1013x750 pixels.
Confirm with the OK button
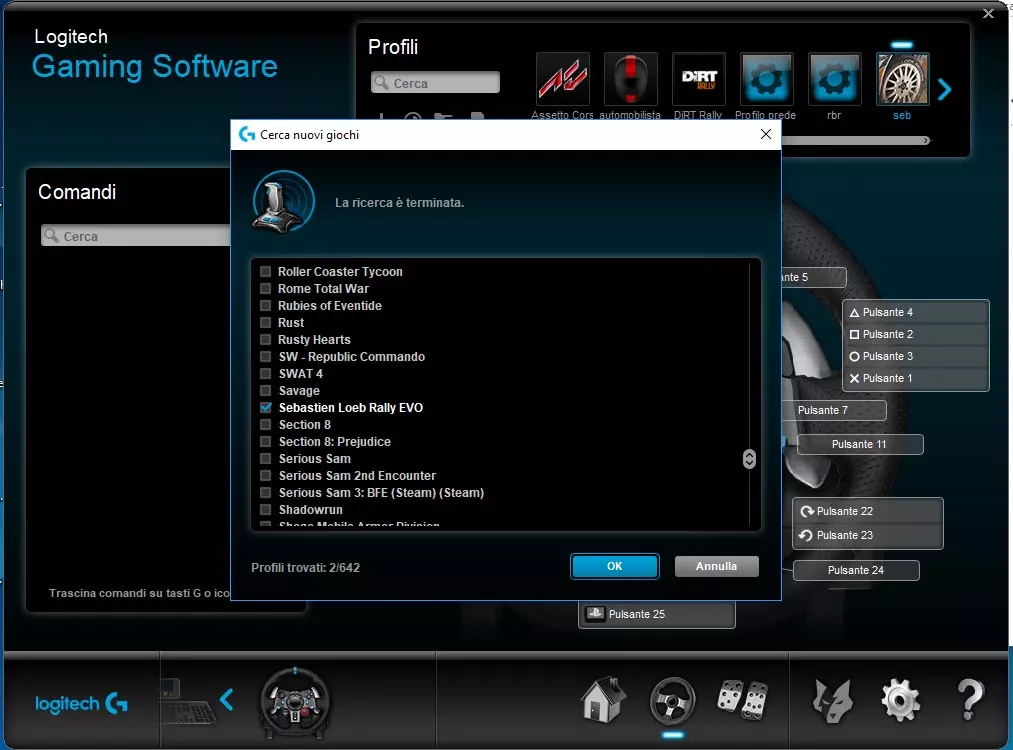(614, 566)
